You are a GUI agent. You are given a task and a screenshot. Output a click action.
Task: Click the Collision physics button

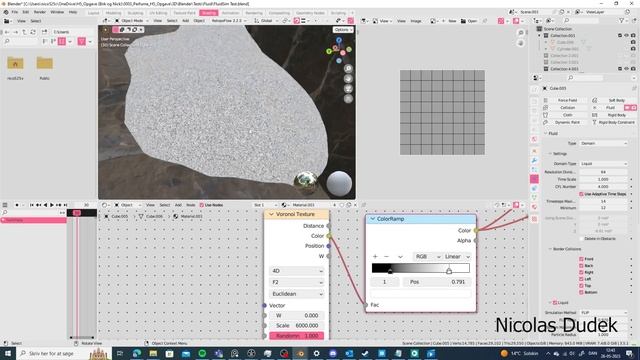[567, 108]
